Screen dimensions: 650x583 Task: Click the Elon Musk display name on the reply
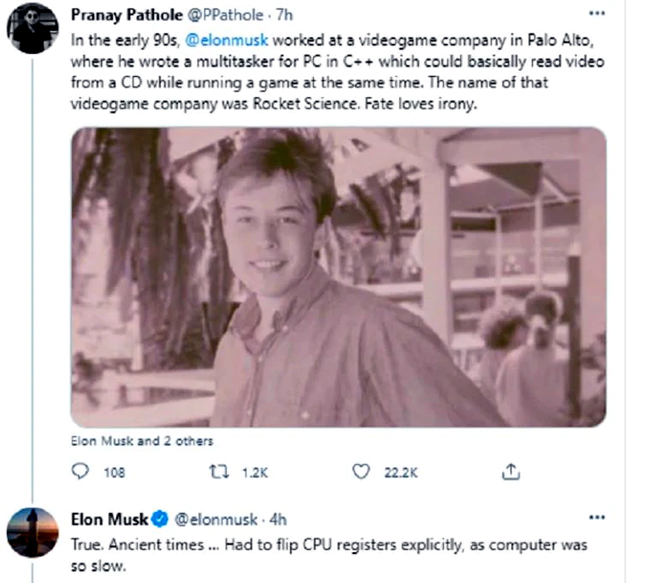pos(108,518)
